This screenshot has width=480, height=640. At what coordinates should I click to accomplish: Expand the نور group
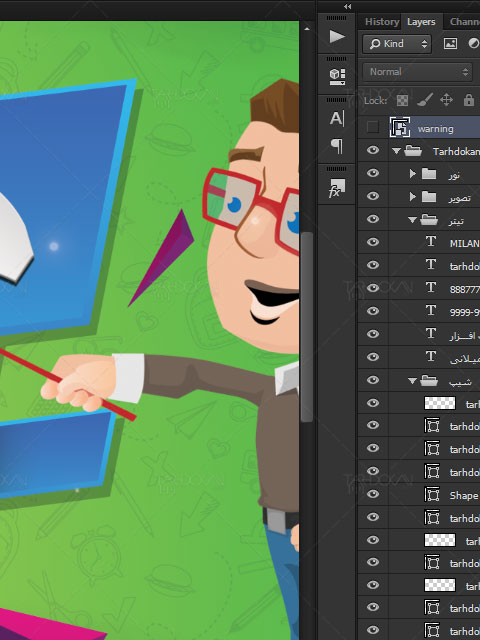(412, 174)
